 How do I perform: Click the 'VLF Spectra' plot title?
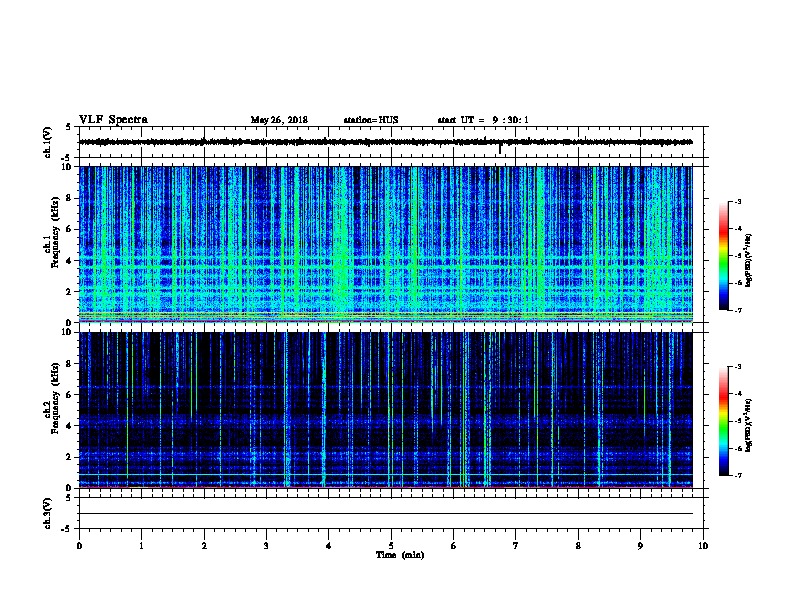(x=113, y=120)
